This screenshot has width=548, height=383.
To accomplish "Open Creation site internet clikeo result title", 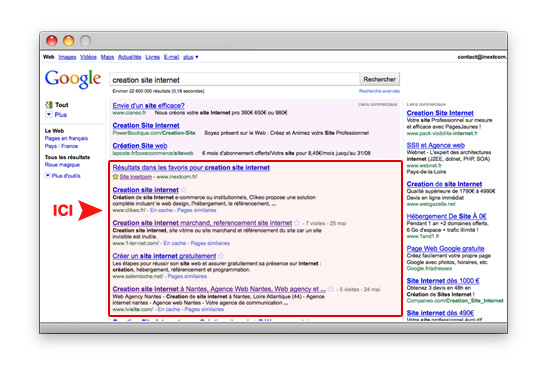I will pyautogui.click(x=145, y=190).
